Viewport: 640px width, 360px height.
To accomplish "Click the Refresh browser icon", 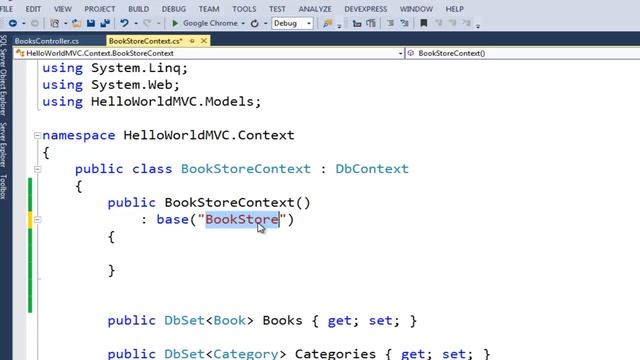I will 255,23.
